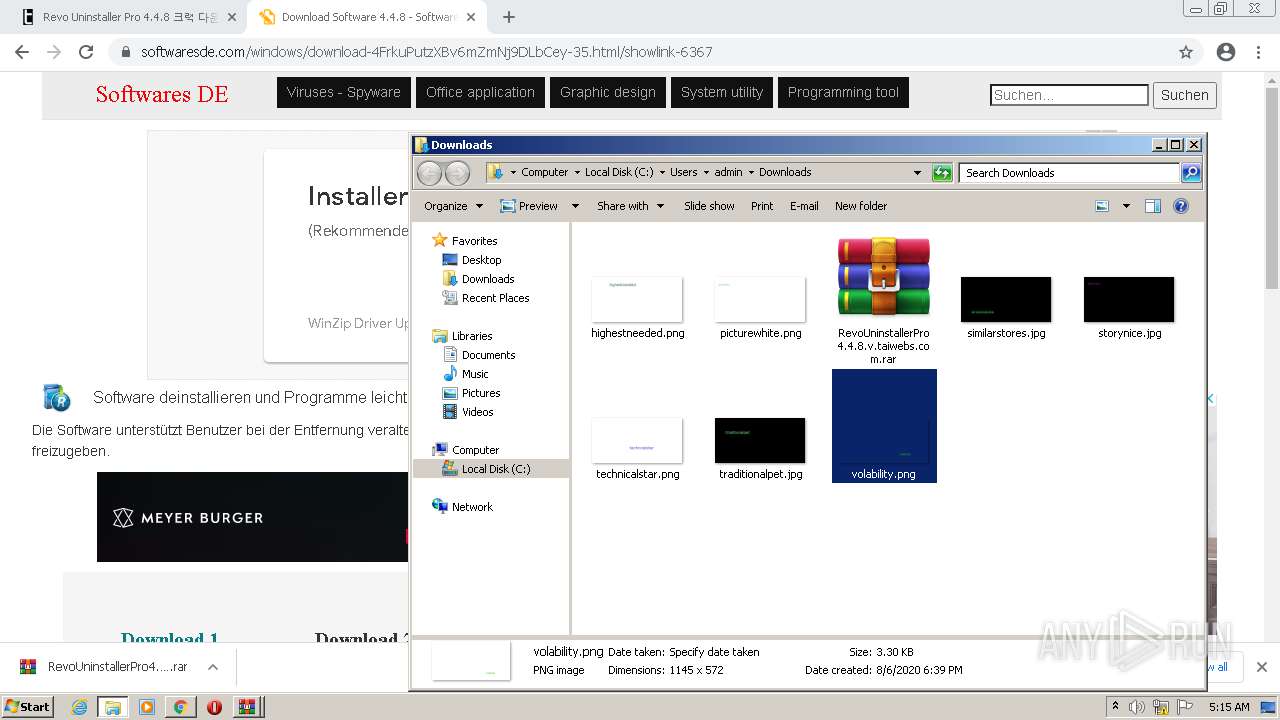This screenshot has width=1280, height=720.
Task: Open System utility website menu
Action: (x=722, y=92)
